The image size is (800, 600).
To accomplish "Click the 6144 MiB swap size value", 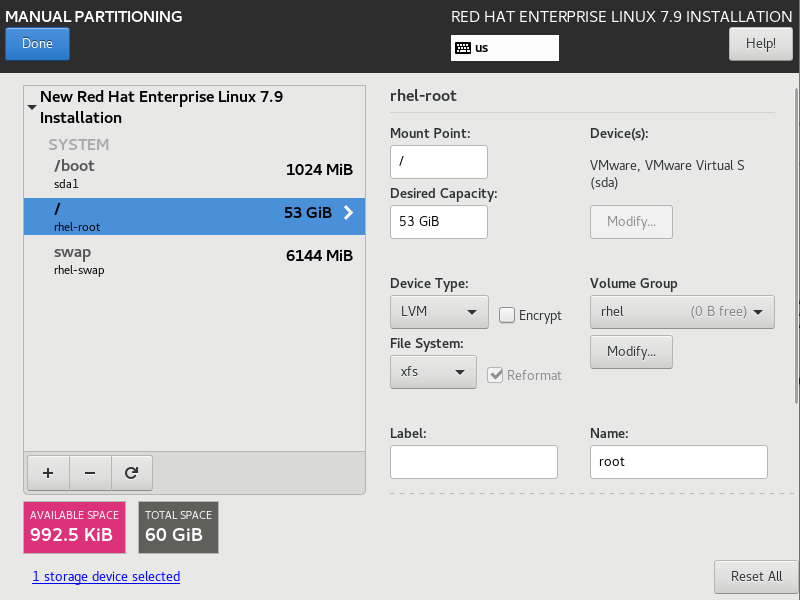I will 319,255.
